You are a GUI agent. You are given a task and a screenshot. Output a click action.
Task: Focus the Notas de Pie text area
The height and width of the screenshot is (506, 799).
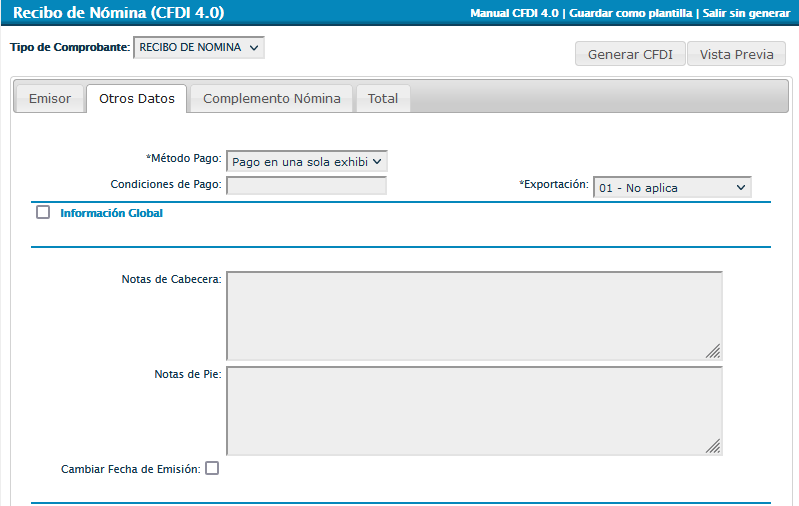point(473,410)
